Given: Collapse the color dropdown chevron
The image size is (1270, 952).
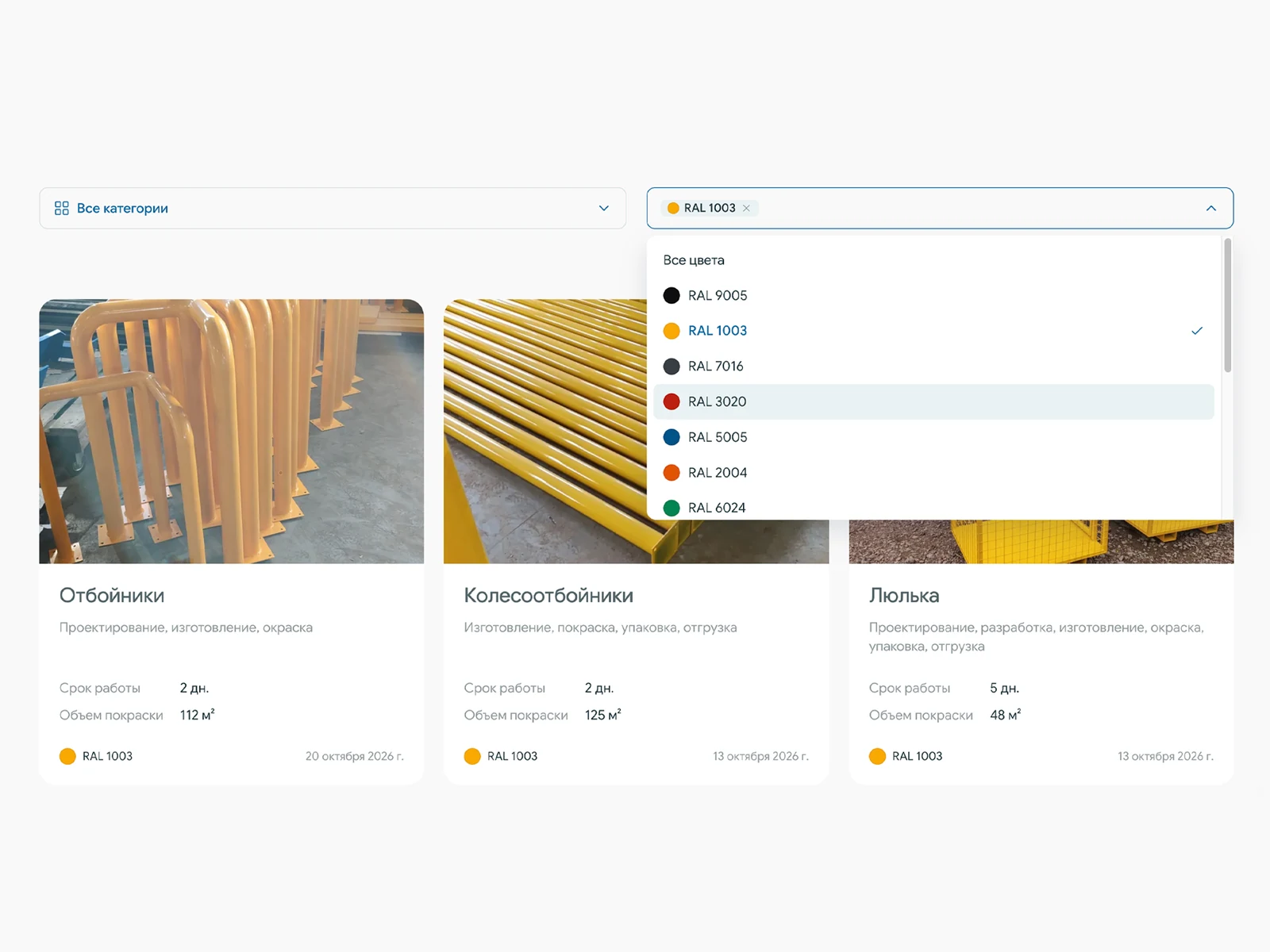Looking at the screenshot, I should 1210,208.
